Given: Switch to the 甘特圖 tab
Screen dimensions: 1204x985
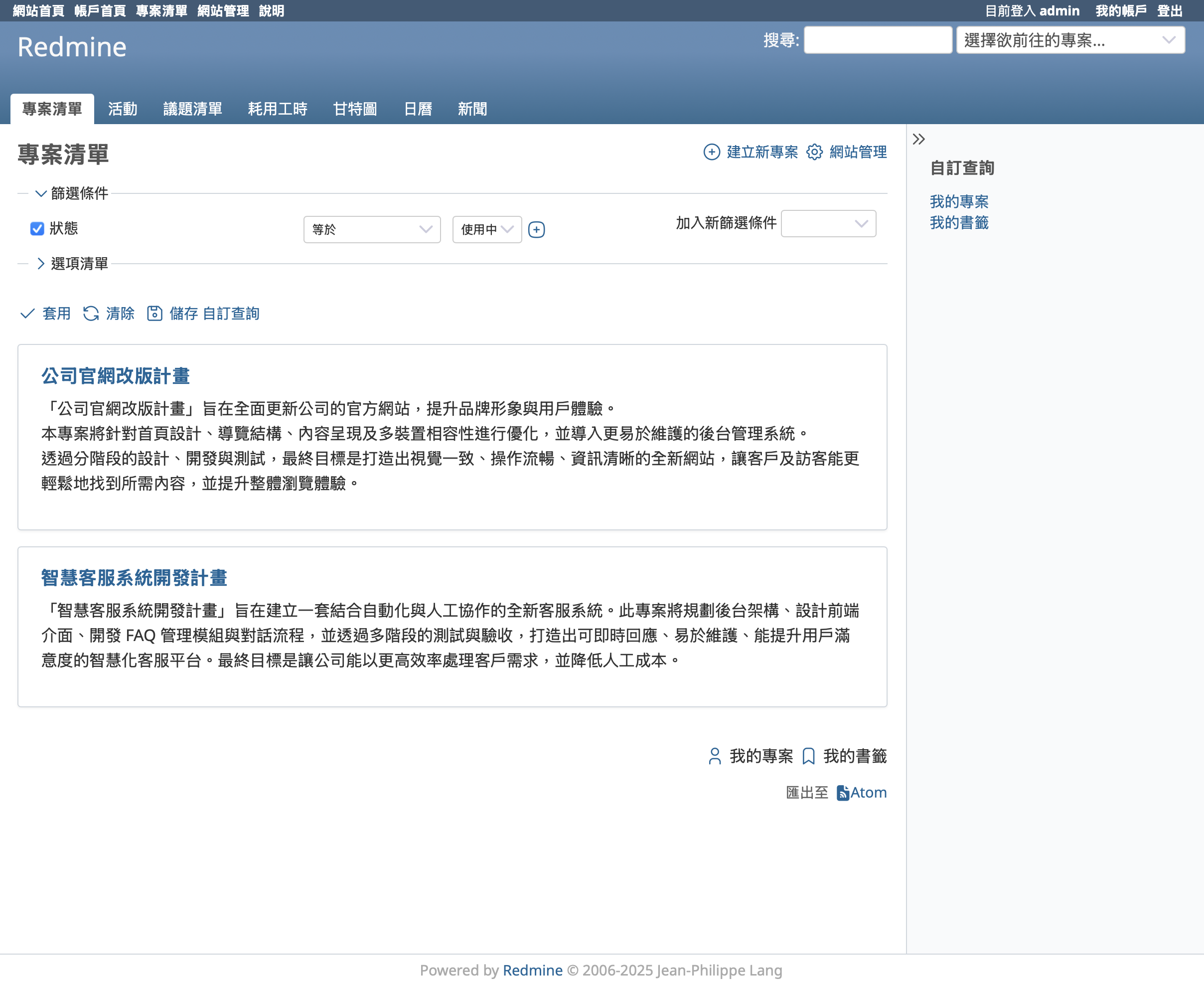Looking at the screenshot, I should 355,109.
